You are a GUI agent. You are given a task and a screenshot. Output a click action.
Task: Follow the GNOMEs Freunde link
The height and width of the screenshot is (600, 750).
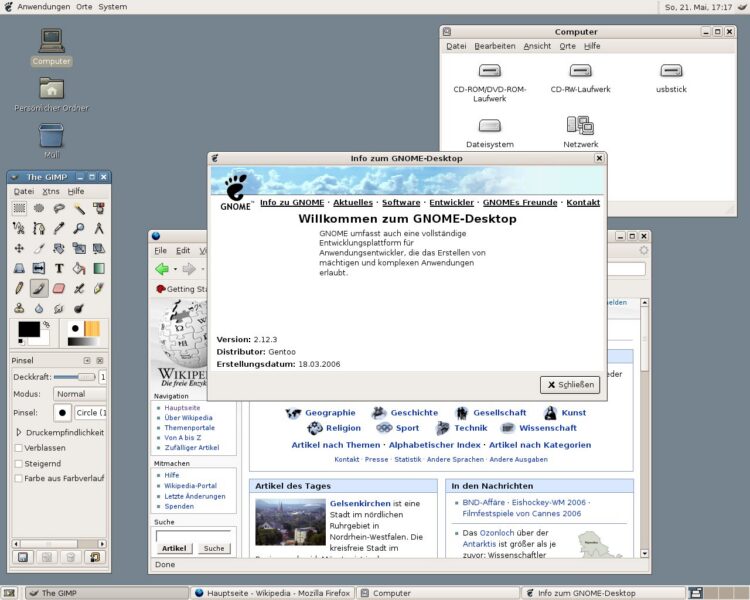tap(520, 202)
